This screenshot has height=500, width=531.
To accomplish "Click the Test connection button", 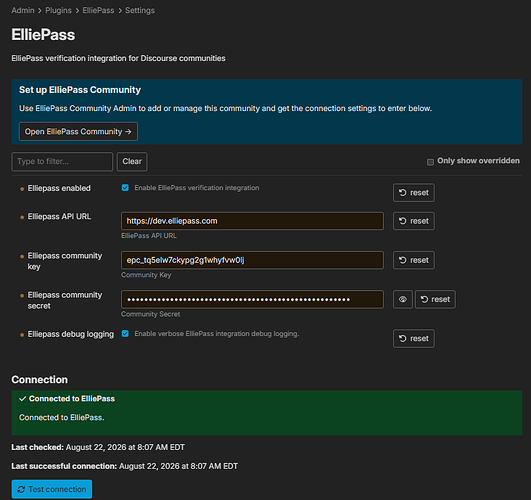I will 52,489.
